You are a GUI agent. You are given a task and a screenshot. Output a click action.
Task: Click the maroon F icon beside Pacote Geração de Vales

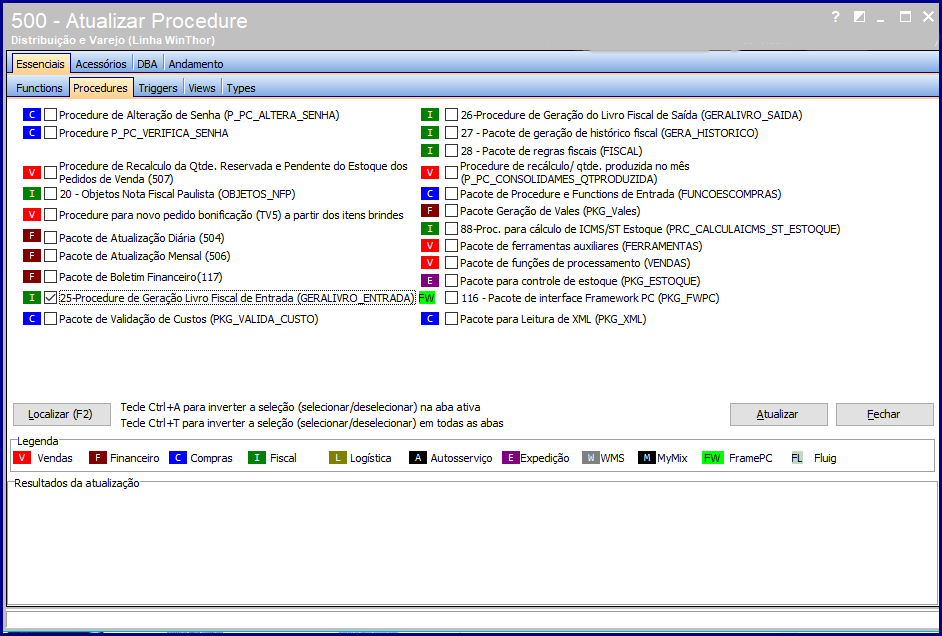pyautogui.click(x=430, y=211)
